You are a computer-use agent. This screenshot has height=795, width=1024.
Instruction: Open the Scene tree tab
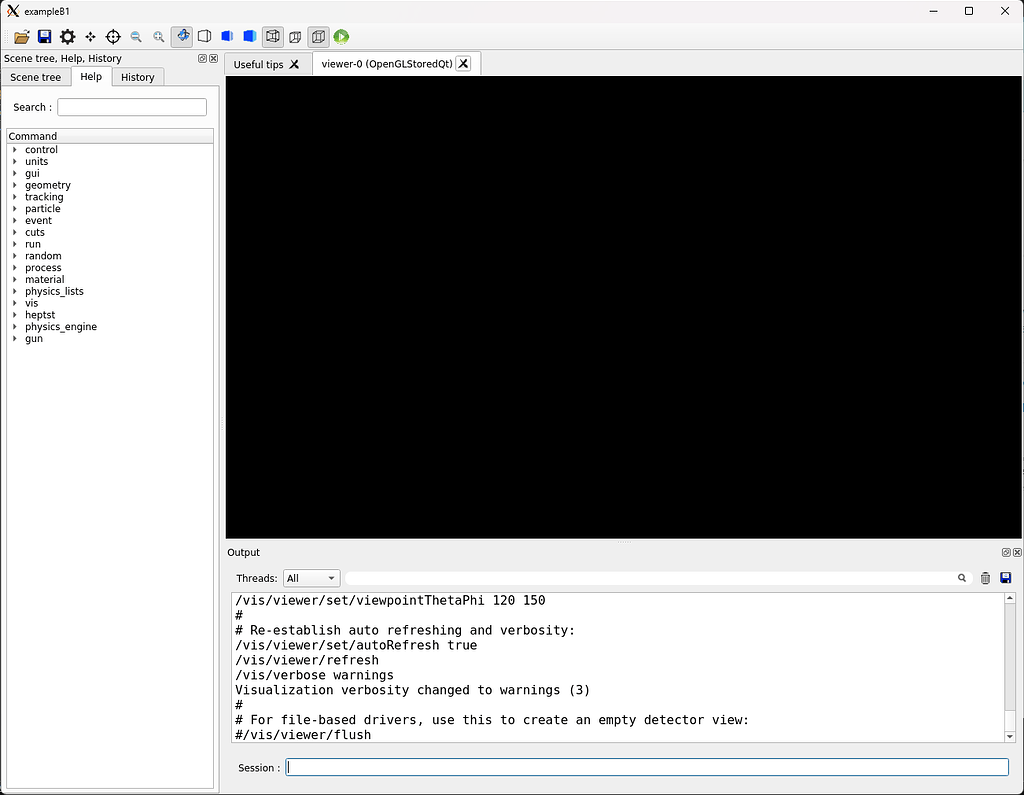37,77
